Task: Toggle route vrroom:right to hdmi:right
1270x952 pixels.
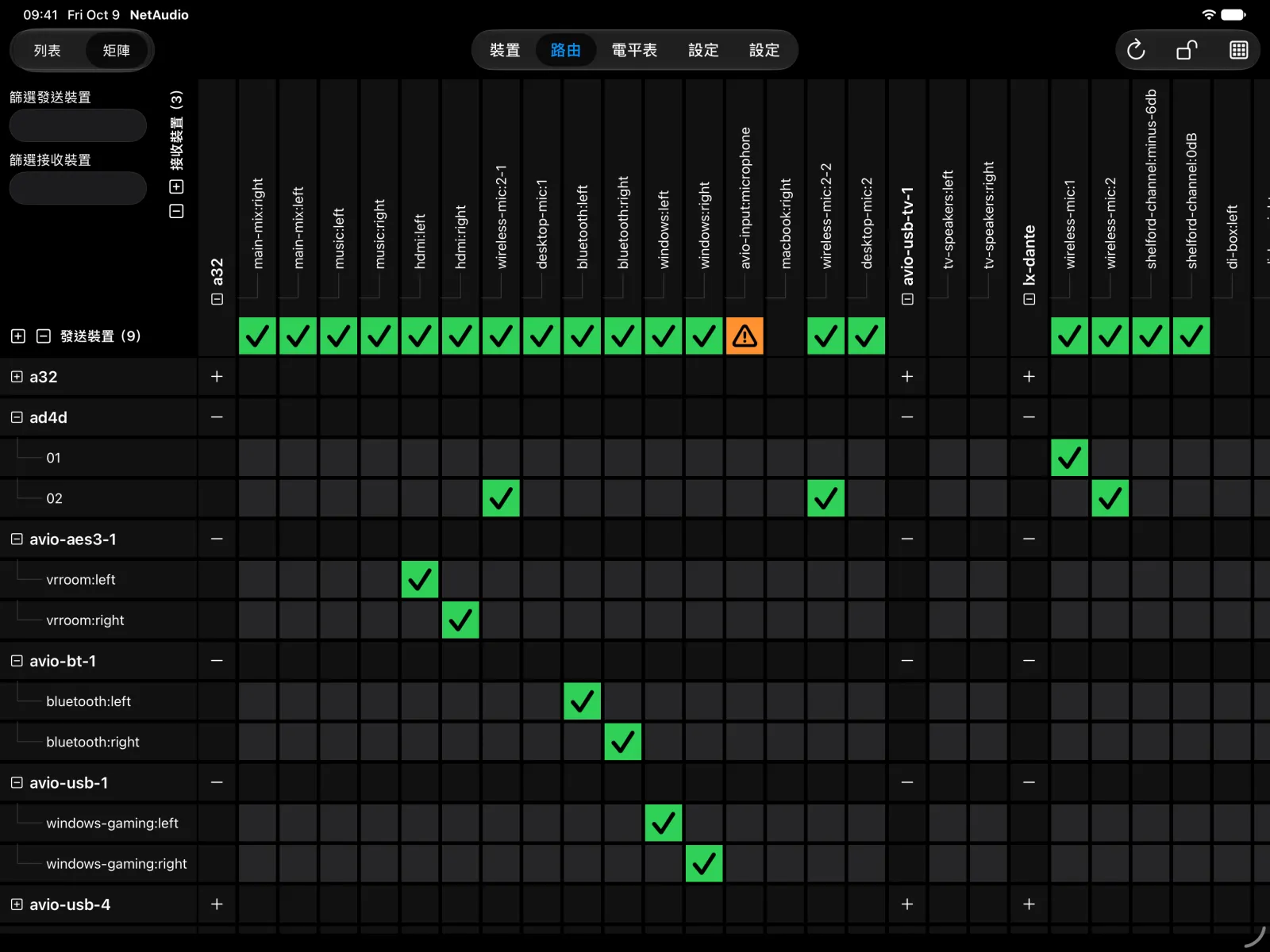Action: [460, 620]
